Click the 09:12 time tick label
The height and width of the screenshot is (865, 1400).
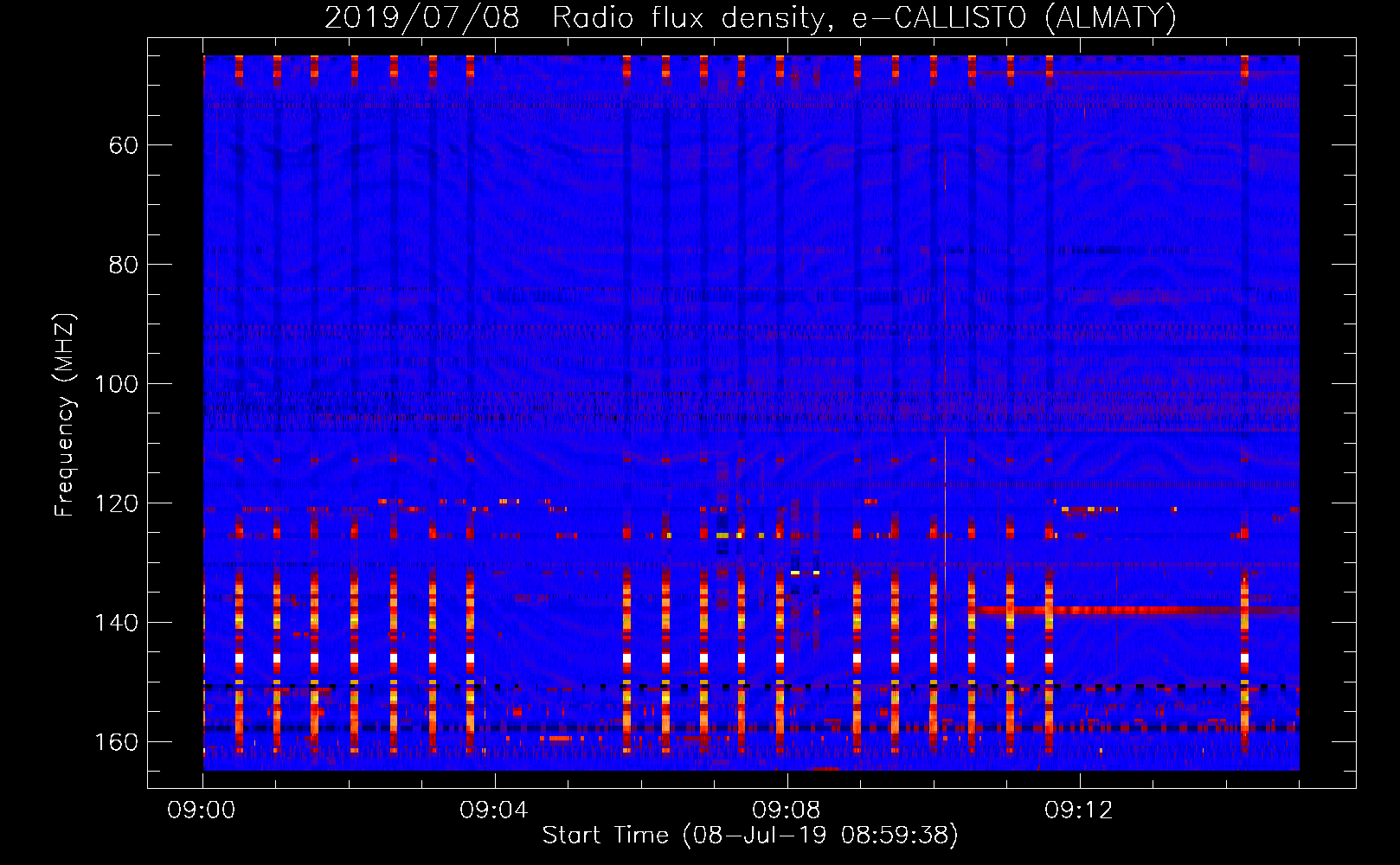pyautogui.click(x=1079, y=811)
